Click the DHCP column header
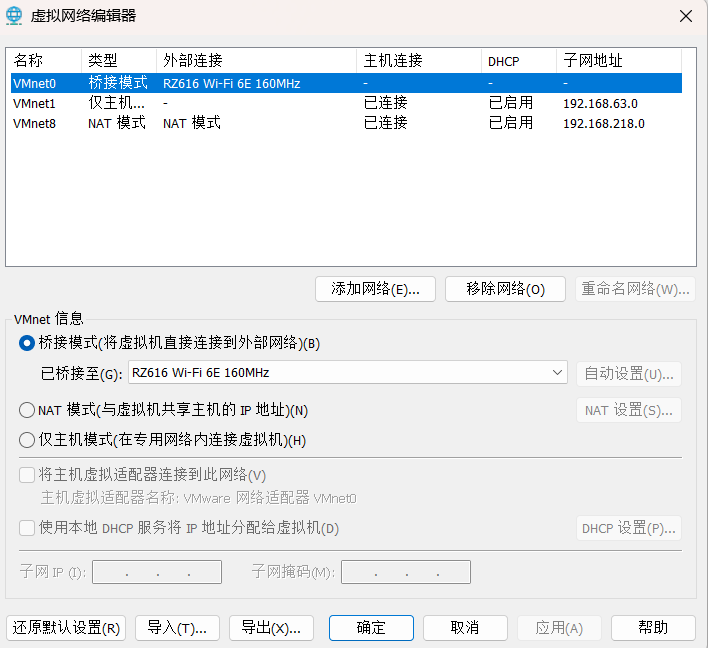708x648 pixels. tap(519, 61)
